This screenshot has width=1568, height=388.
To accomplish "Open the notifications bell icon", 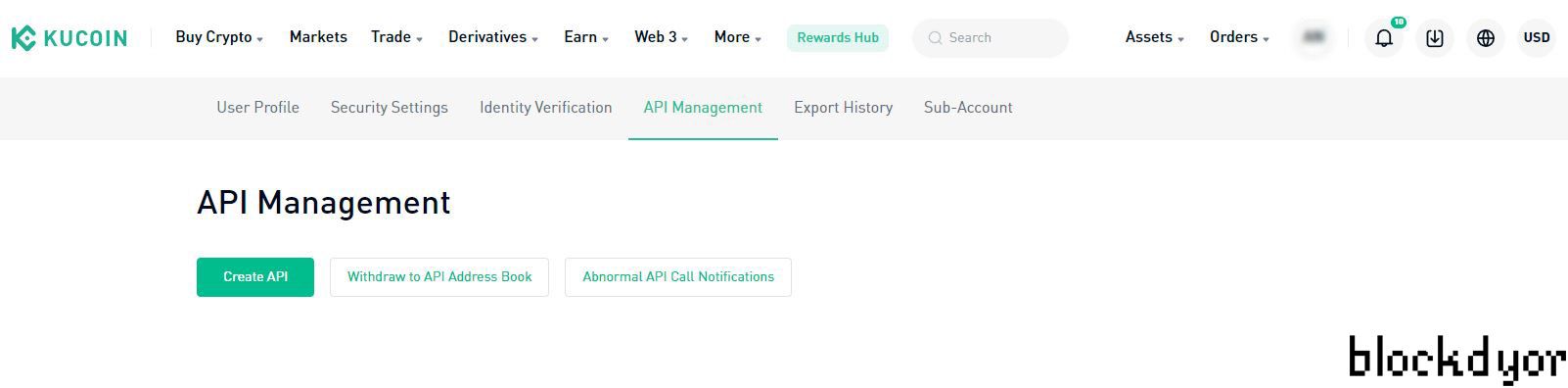I will [1384, 38].
